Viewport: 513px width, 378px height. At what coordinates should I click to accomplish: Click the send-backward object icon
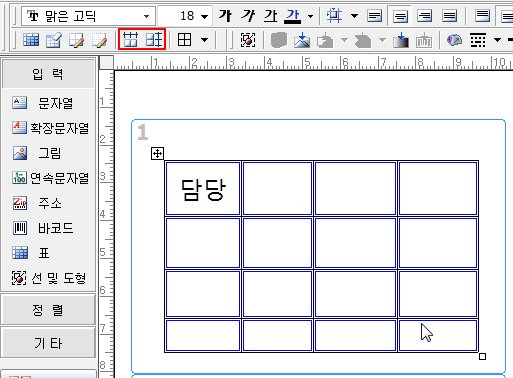(x=363, y=41)
